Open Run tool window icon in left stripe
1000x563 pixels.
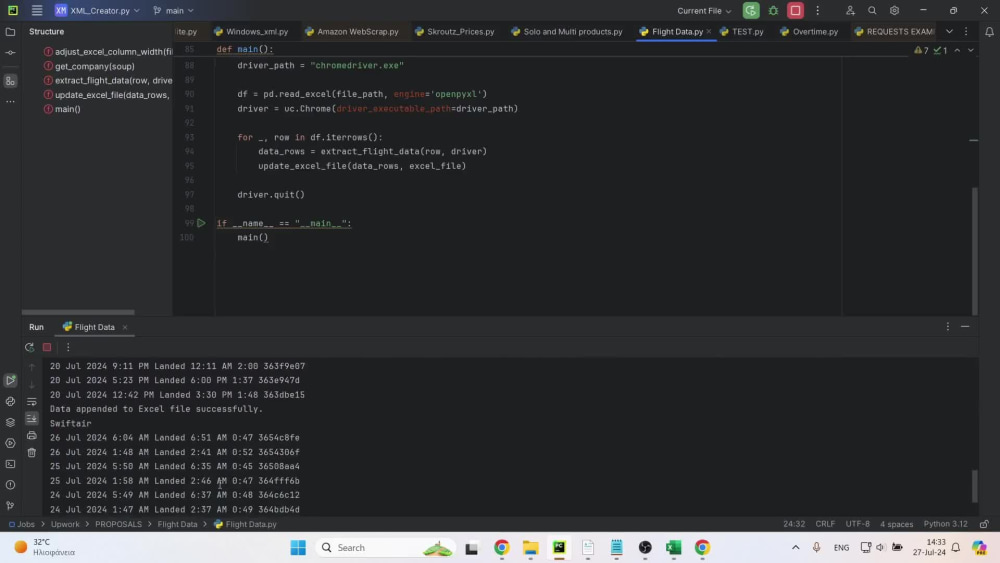click(x=10, y=380)
